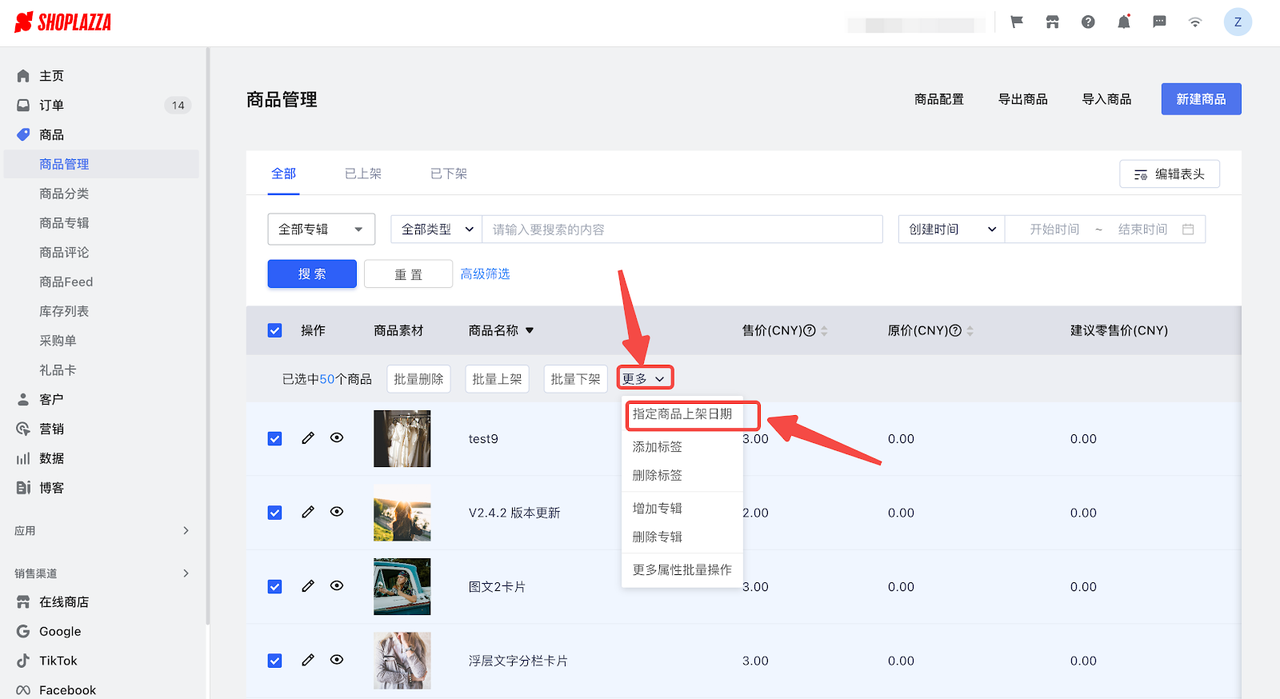The image size is (1280, 699).
Task: Open the 全部专辑 dropdown
Action: pyautogui.click(x=320, y=228)
